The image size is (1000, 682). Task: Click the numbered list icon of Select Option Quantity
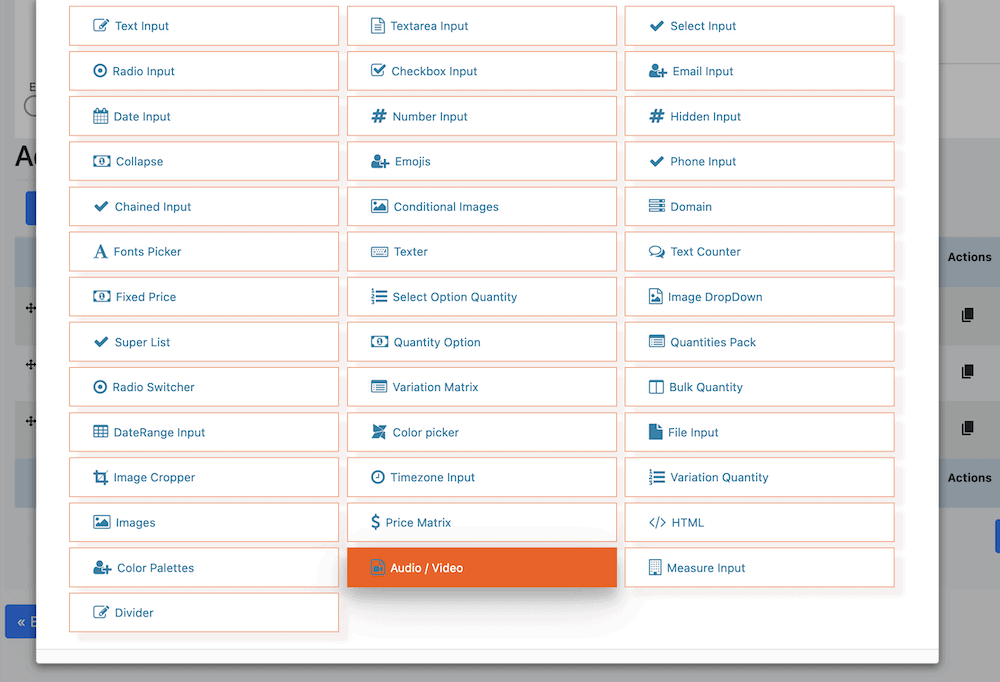pyautogui.click(x=379, y=296)
